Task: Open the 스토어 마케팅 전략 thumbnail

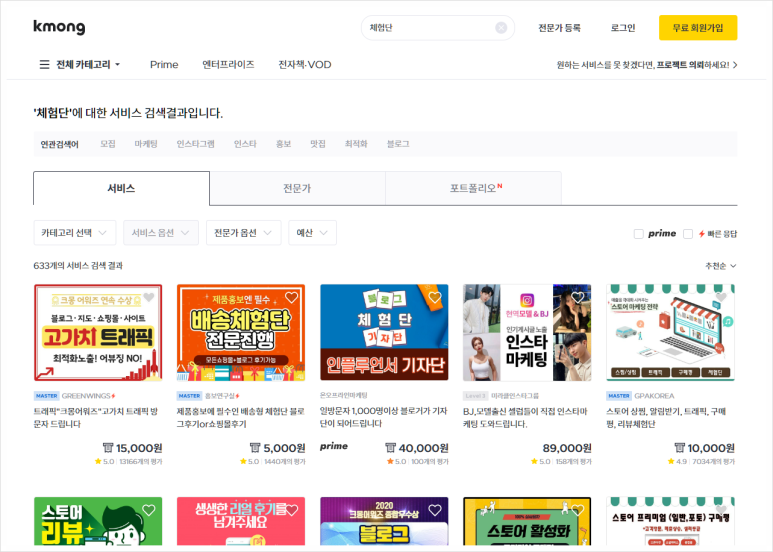Action: (x=670, y=333)
